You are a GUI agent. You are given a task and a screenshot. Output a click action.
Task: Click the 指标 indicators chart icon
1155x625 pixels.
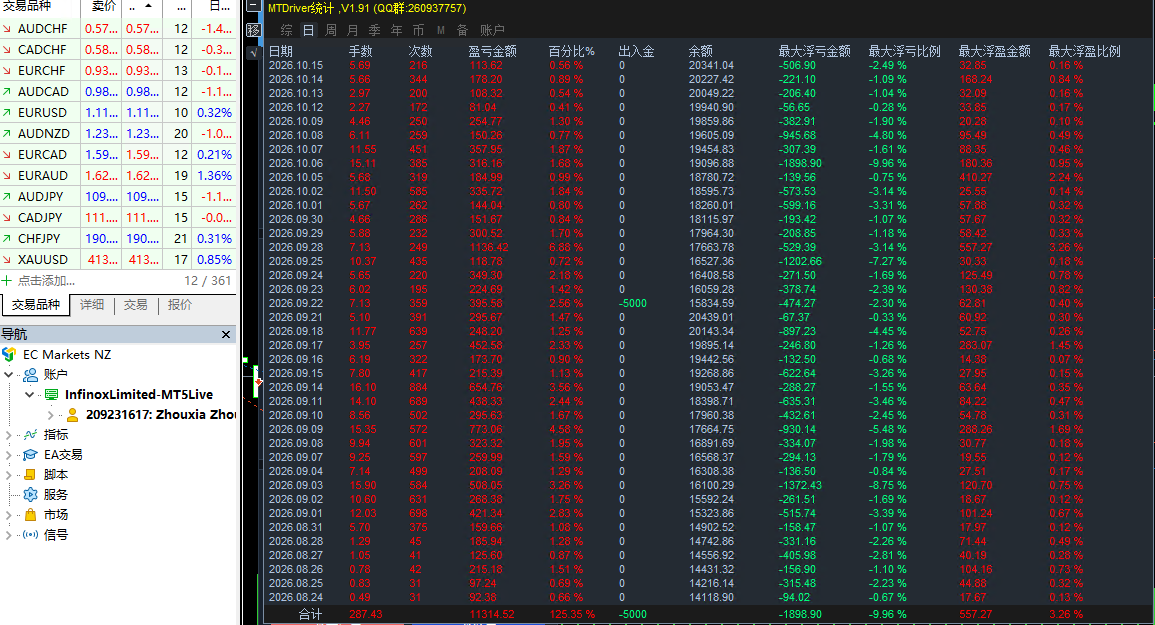click(30, 435)
